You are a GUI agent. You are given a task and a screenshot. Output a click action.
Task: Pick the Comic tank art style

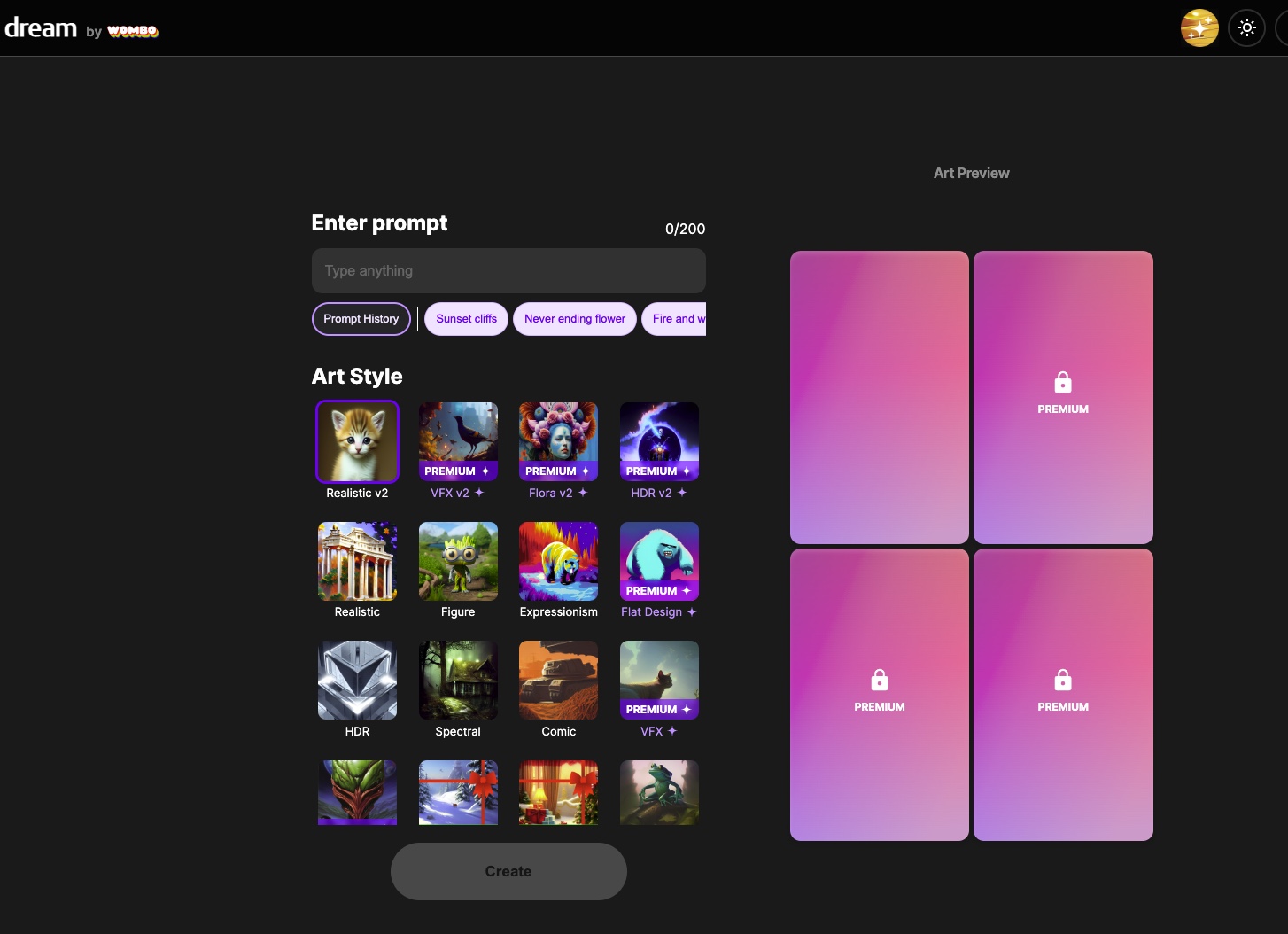[558, 680]
